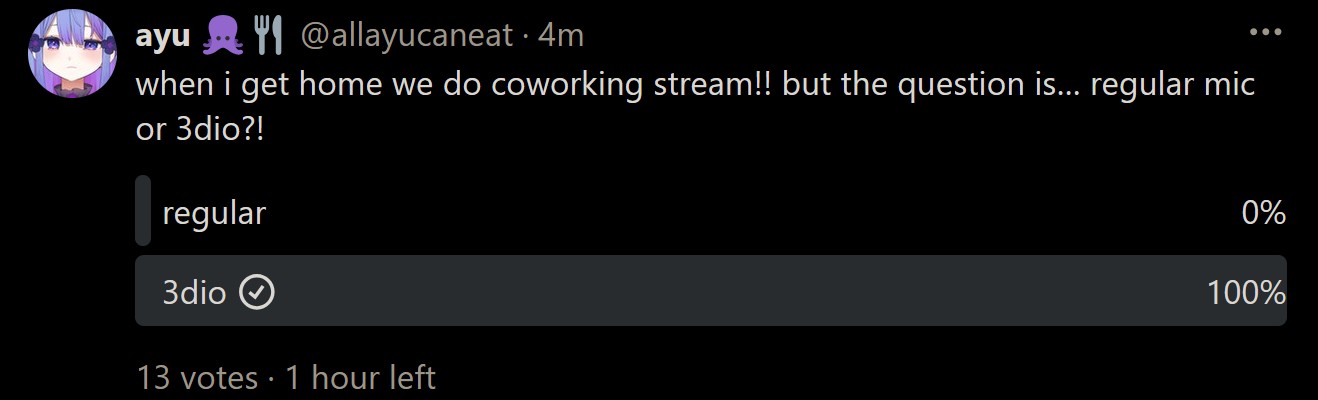Select the "regular" poll option
Screen dimensions: 1318x400
(x=214, y=212)
